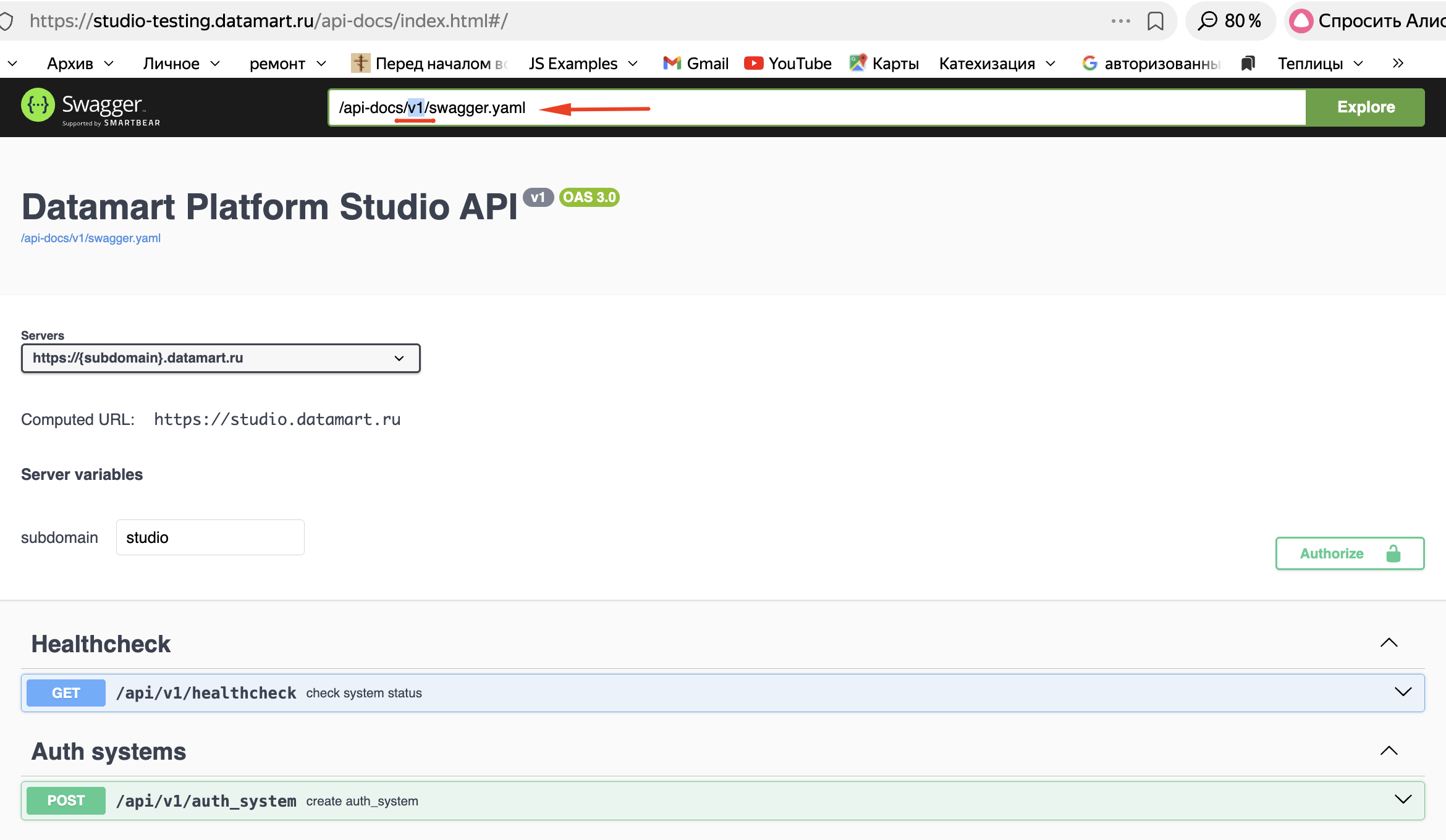The image size is (1446, 840).
Task: Expand the Теплицы bookmarks folder
Action: [1321, 64]
